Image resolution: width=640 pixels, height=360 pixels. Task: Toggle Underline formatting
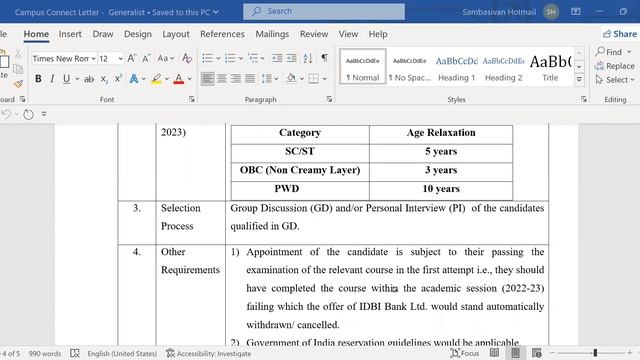pos(66,79)
